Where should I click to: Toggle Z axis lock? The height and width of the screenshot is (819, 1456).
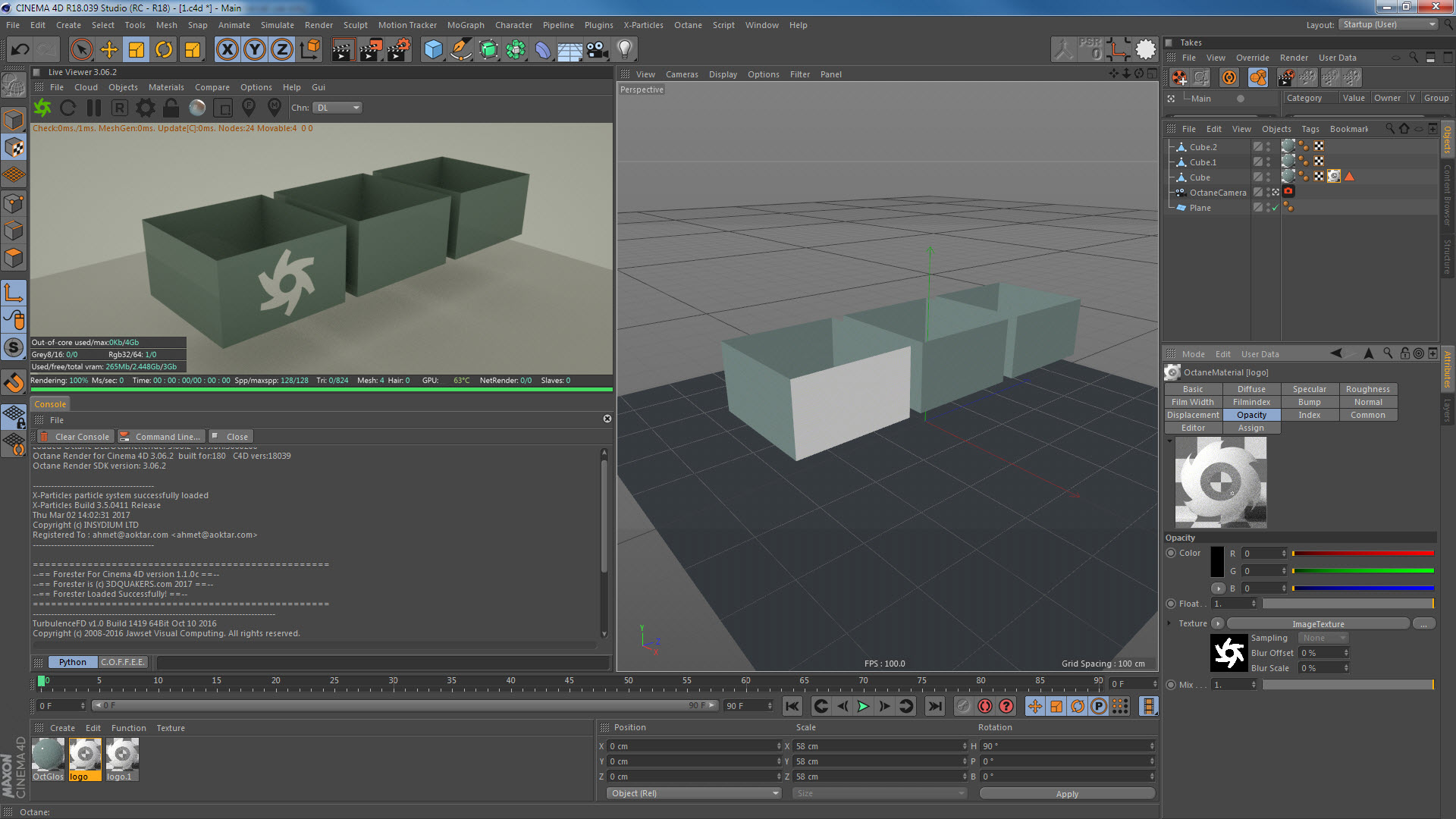pyautogui.click(x=281, y=50)
